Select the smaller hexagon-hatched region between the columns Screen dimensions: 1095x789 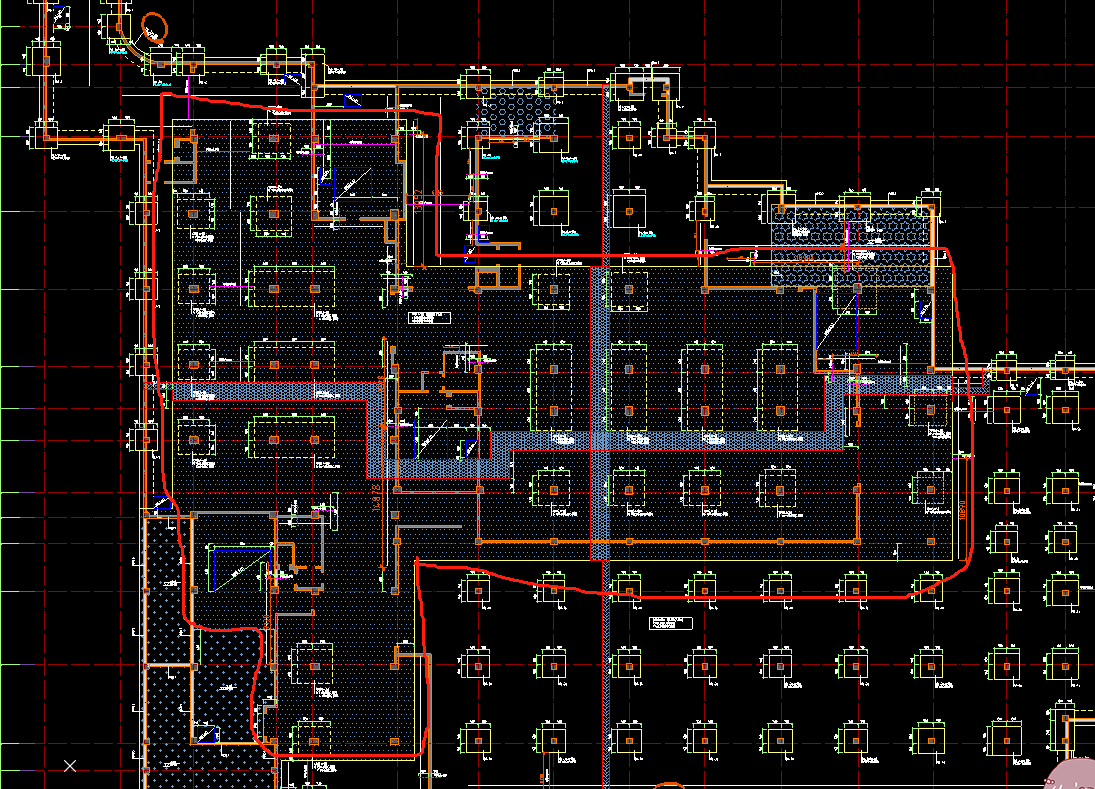click(x=515, y=114)
